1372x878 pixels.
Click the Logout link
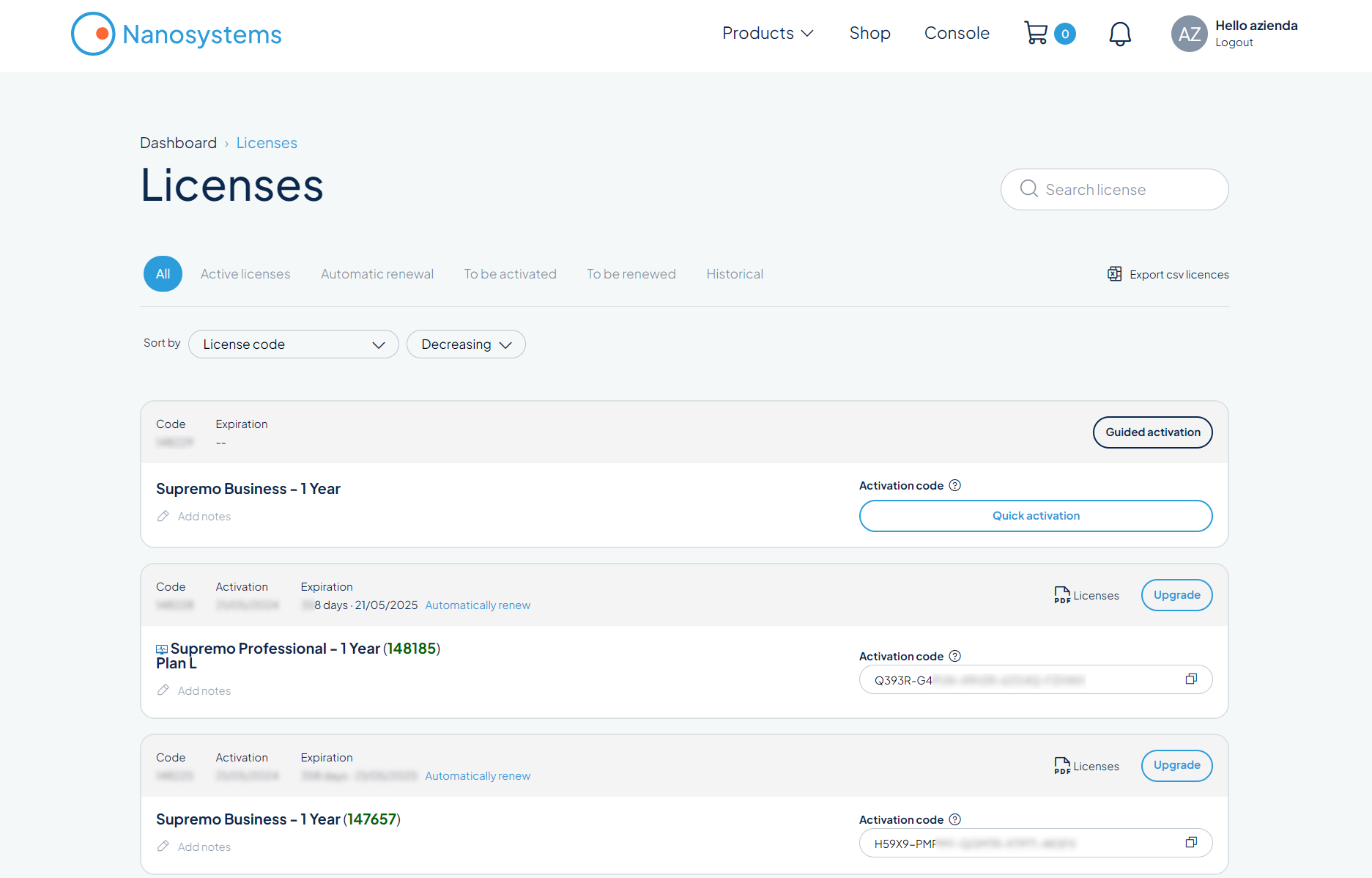1234,43
